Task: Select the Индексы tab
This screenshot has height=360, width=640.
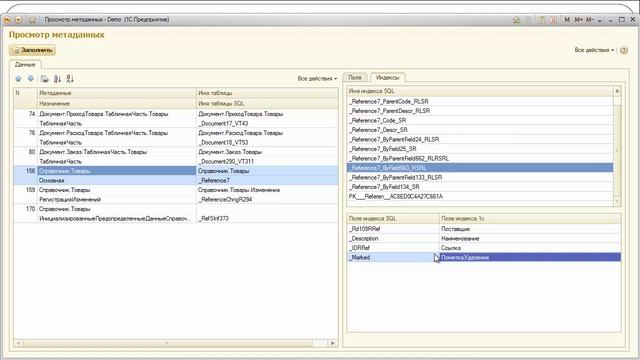Action: [387, 78]
